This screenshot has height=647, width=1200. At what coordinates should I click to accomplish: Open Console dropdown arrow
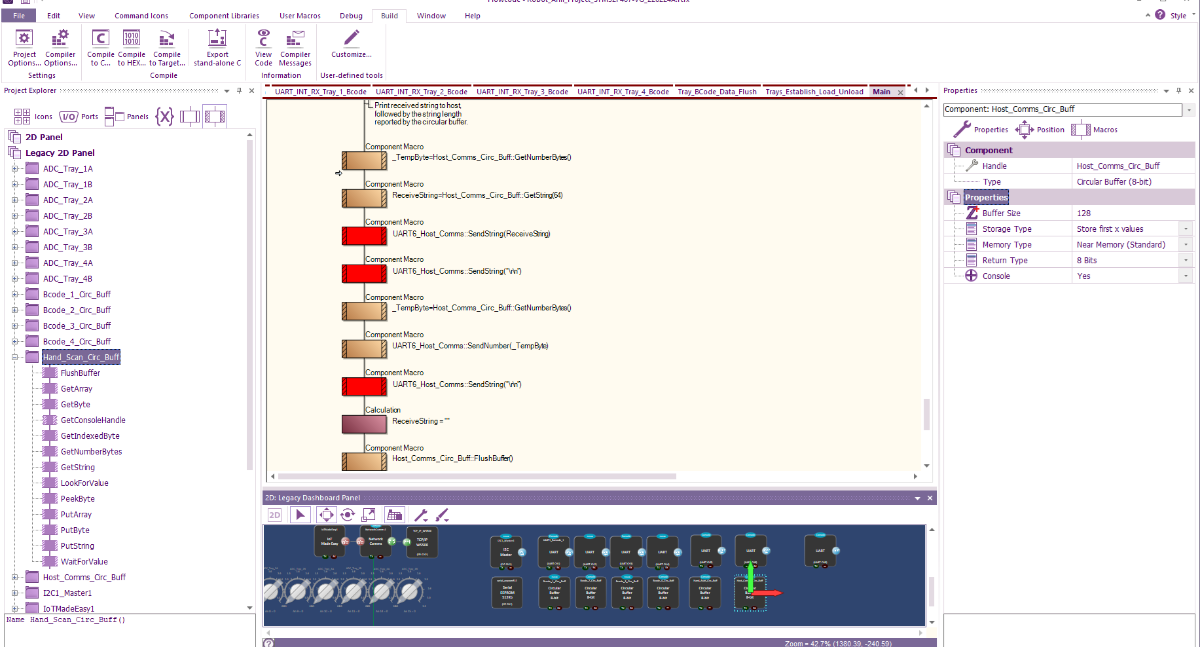(1187, 276)
